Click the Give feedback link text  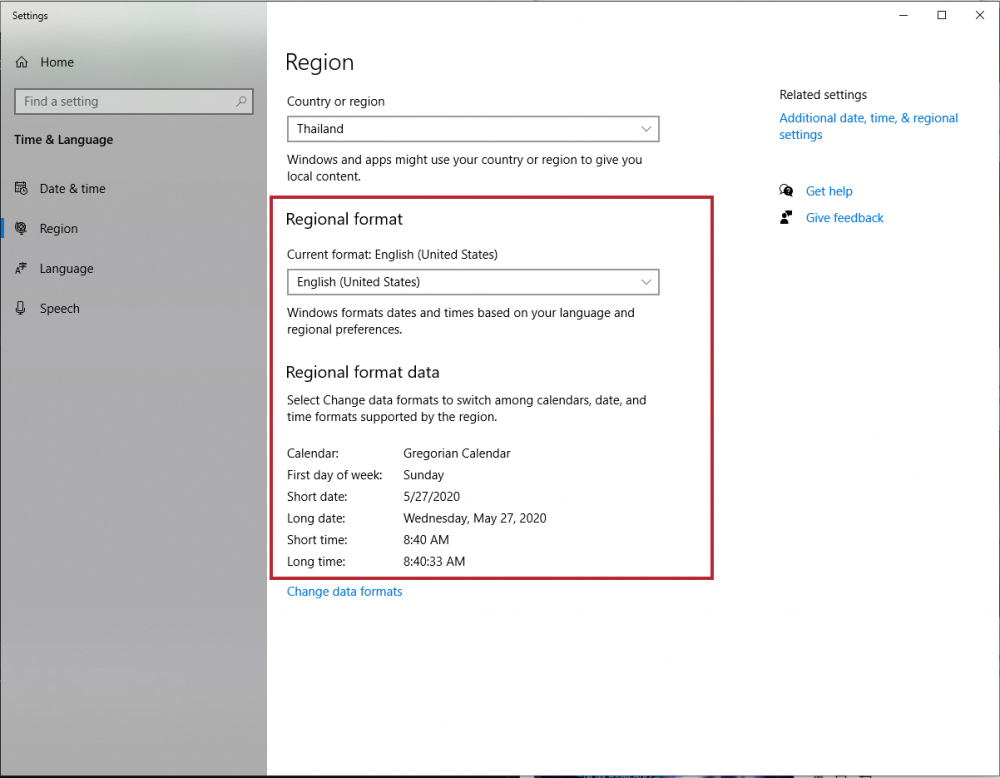pos(844,217)
